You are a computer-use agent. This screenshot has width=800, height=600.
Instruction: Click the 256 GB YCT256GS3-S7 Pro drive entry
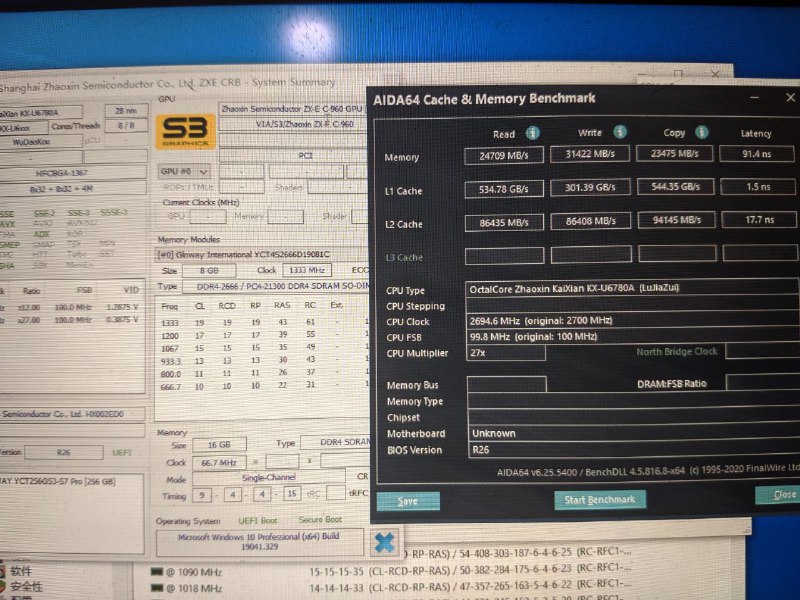tap(58, 481)
